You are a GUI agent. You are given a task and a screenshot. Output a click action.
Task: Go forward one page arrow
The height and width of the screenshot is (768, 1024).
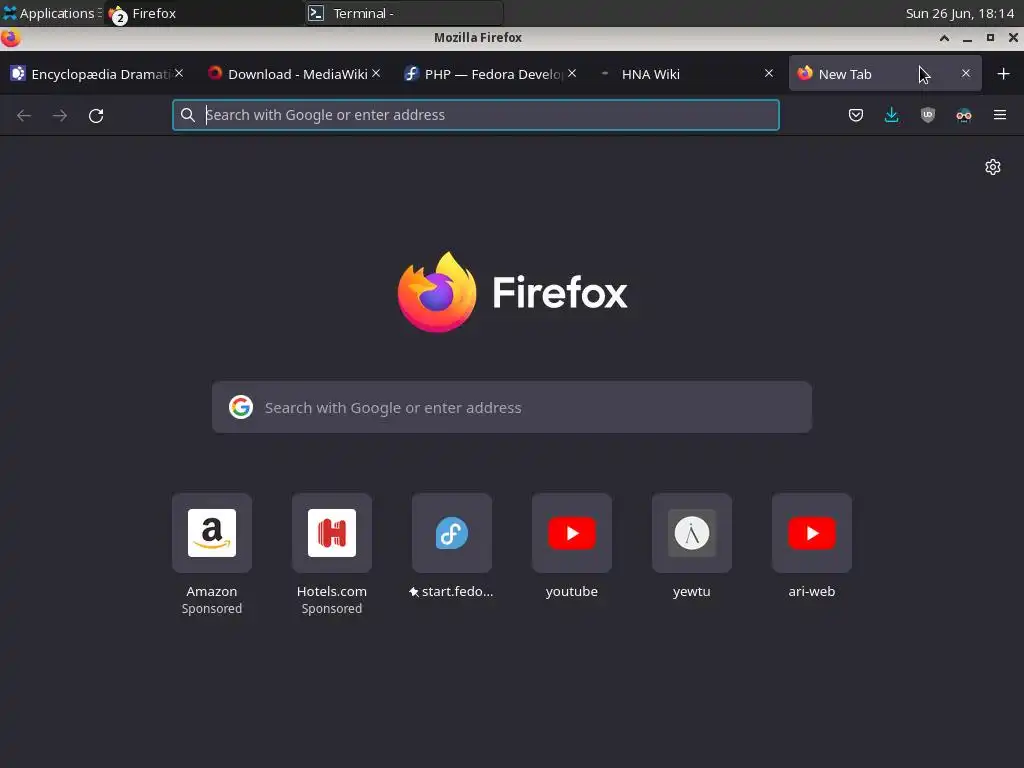[60, 116]
